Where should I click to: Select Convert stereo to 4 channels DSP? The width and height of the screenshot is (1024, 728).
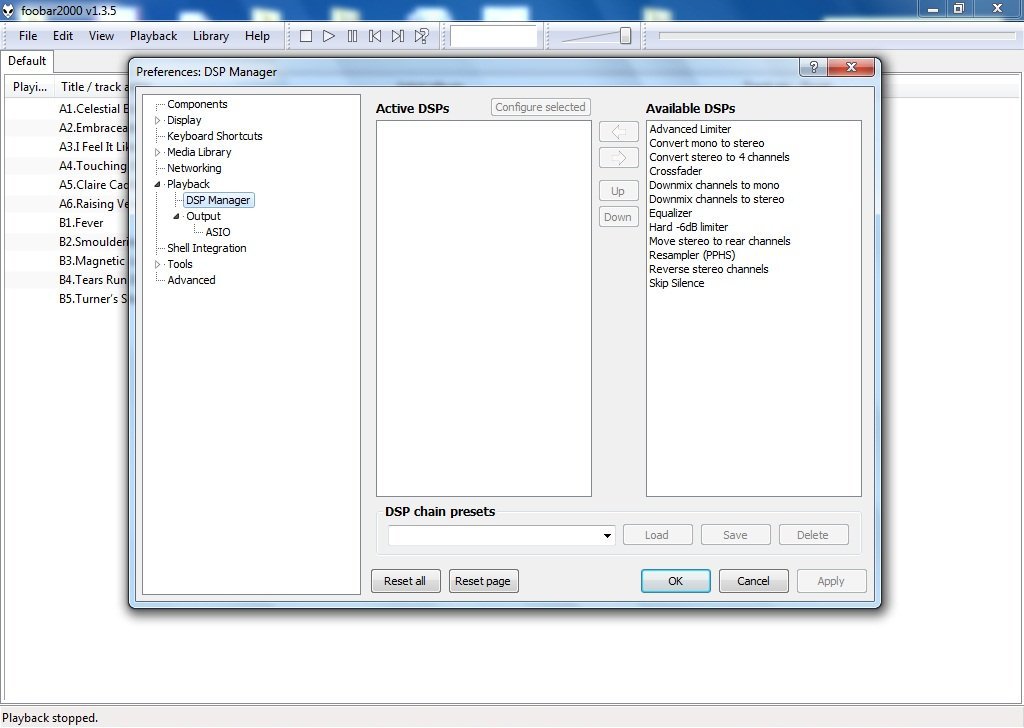click(x=719, y=157)
